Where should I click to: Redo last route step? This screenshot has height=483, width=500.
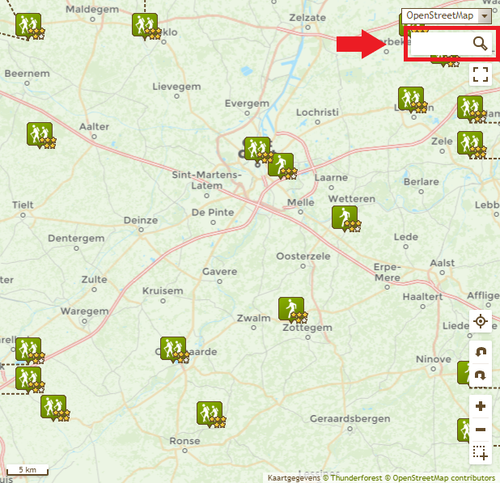pyautogui.click(x=480, y=375)
